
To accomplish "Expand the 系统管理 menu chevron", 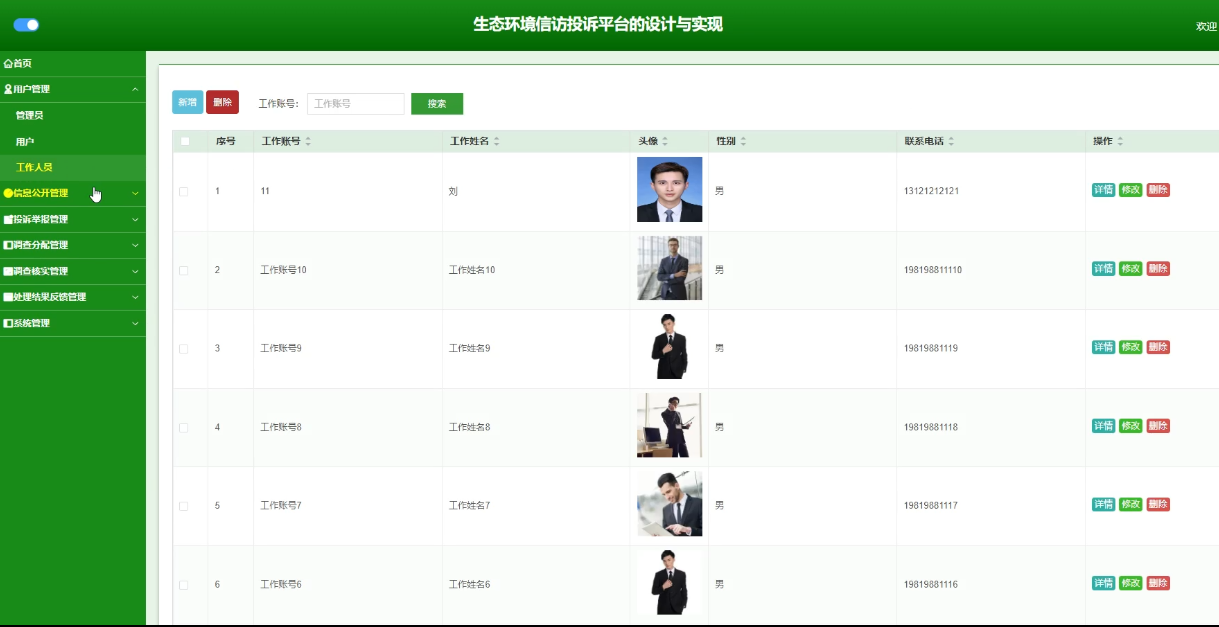I will [135, 324].
